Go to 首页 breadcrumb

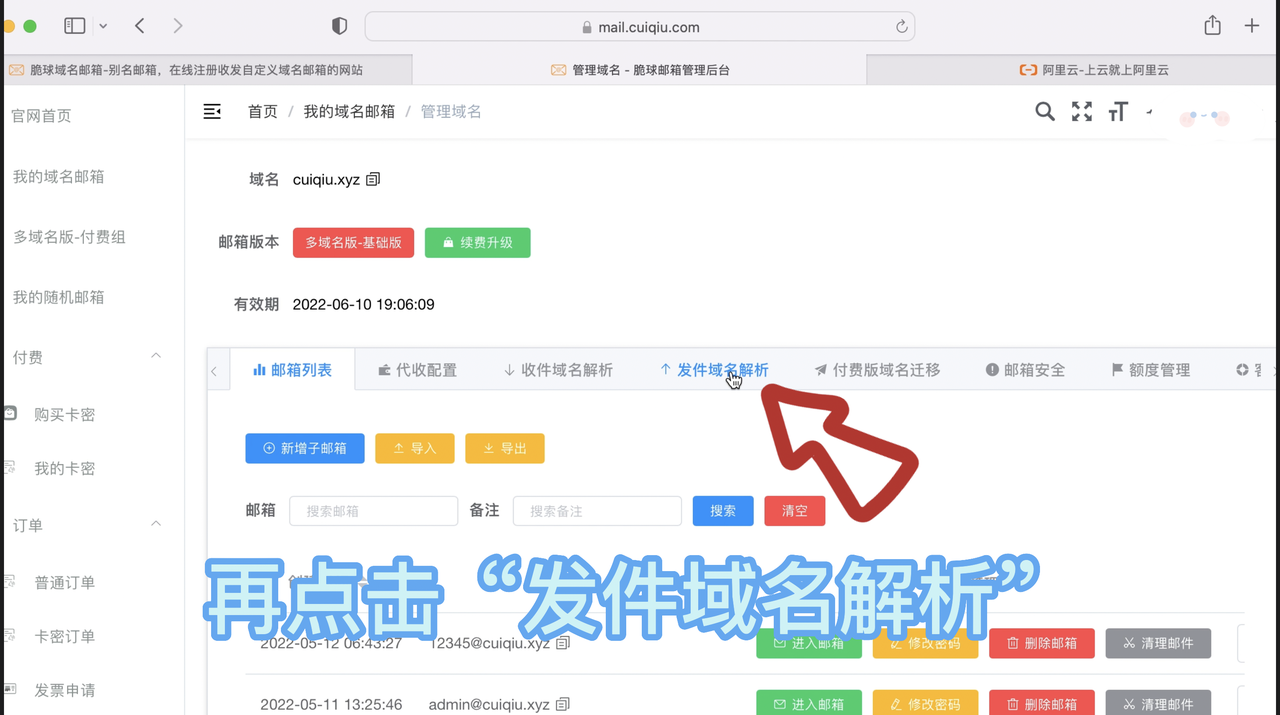click(263, 111)
